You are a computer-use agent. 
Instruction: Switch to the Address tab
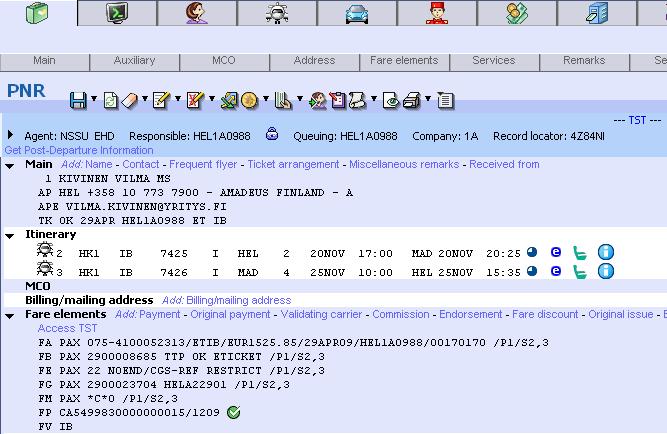314,61
